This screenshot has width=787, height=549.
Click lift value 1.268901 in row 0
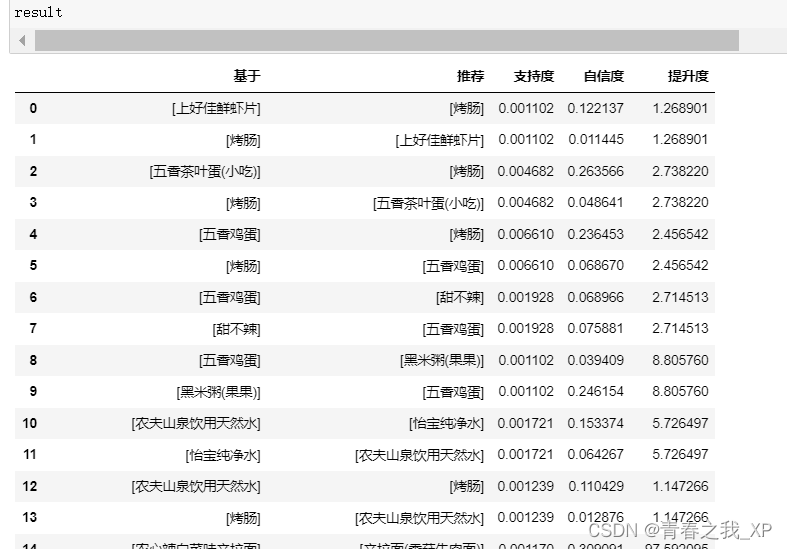pos(680,108)
